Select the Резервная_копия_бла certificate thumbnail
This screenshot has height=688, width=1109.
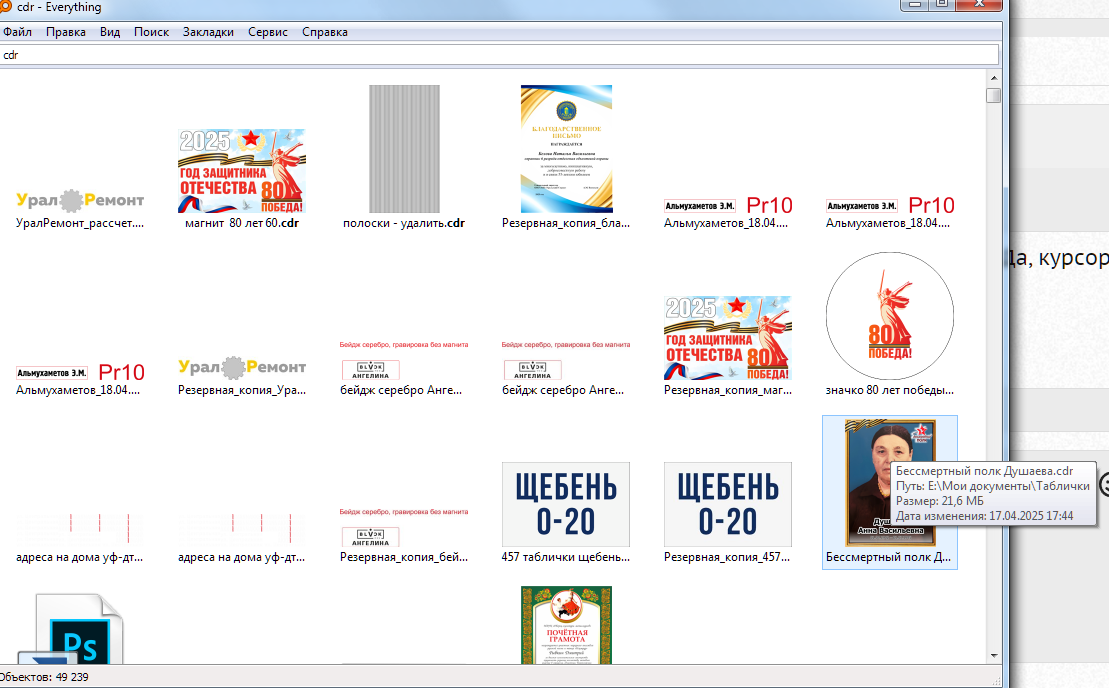pyautogui.click(x=566, y=149)
